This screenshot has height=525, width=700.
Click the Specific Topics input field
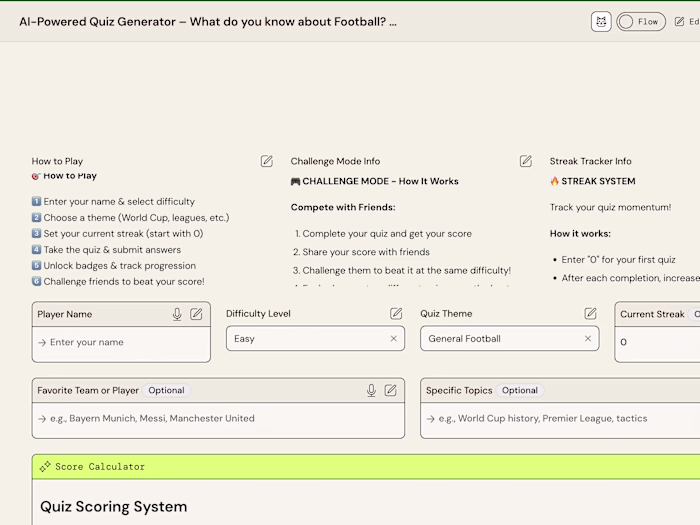point(560,419)
